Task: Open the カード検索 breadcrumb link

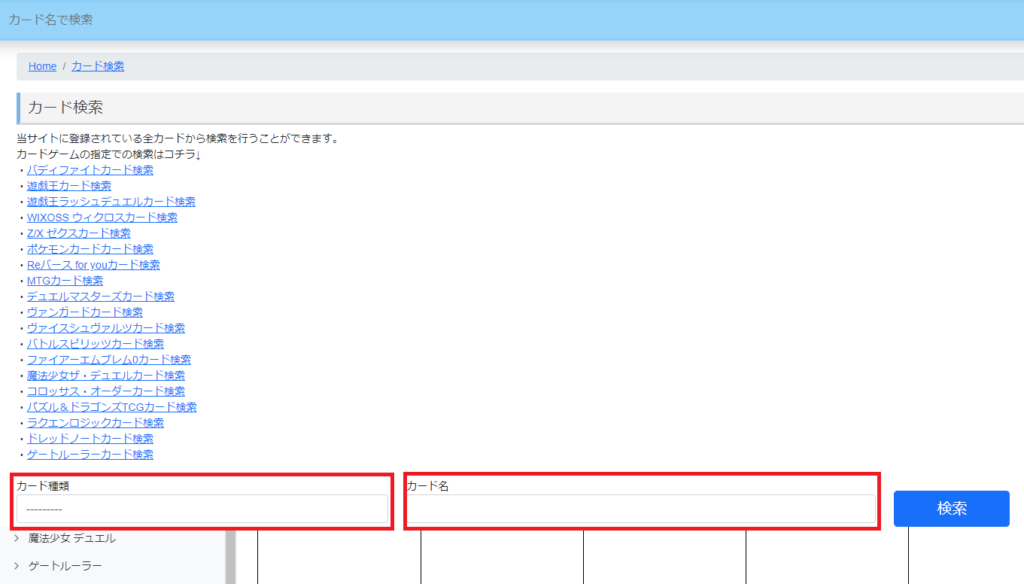Action: coord(98,66)
